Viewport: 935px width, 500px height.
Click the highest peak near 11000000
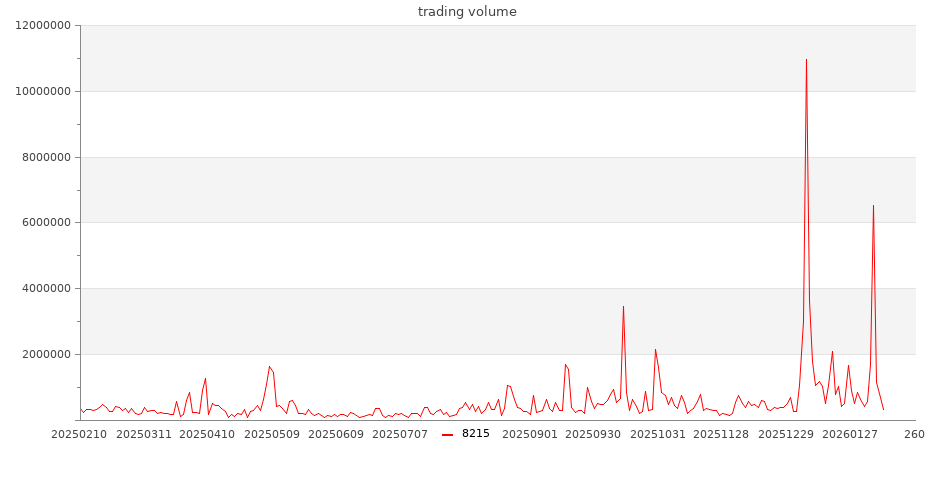coord(806,60)
